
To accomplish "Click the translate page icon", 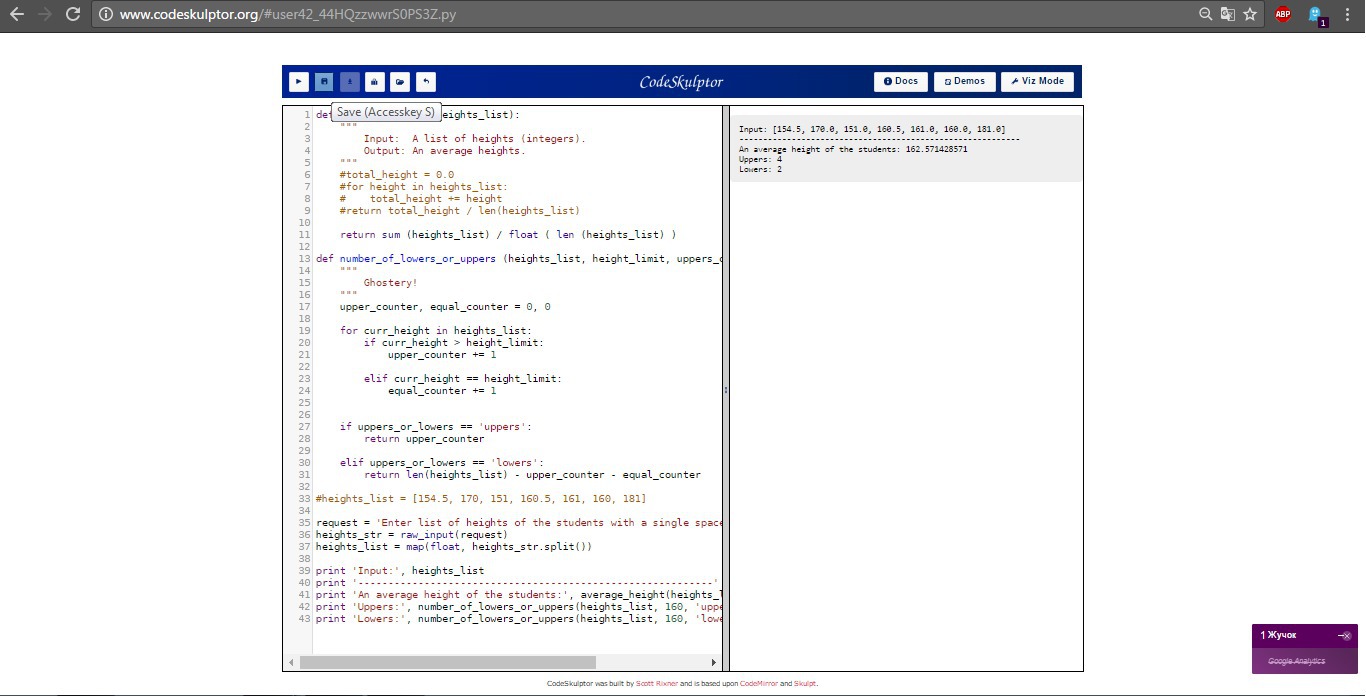I will (x=1228, y=15).
